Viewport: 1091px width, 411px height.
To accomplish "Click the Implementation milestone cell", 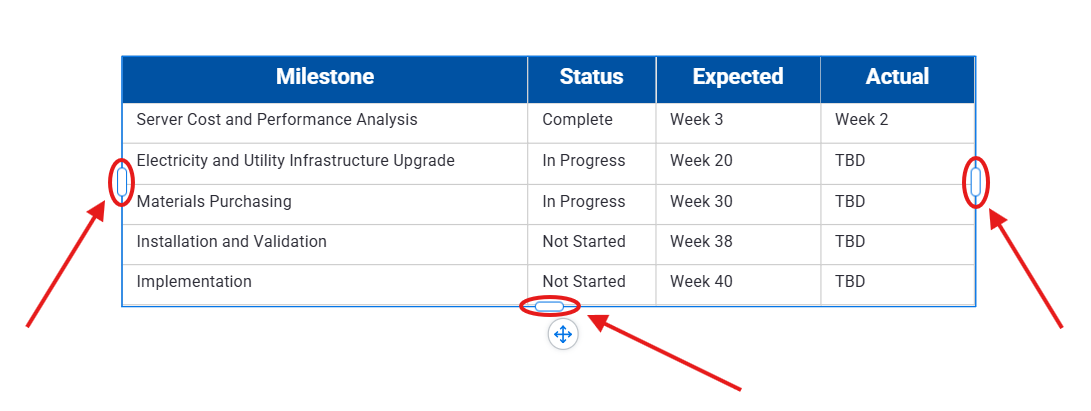I will [x=194, y=282].
